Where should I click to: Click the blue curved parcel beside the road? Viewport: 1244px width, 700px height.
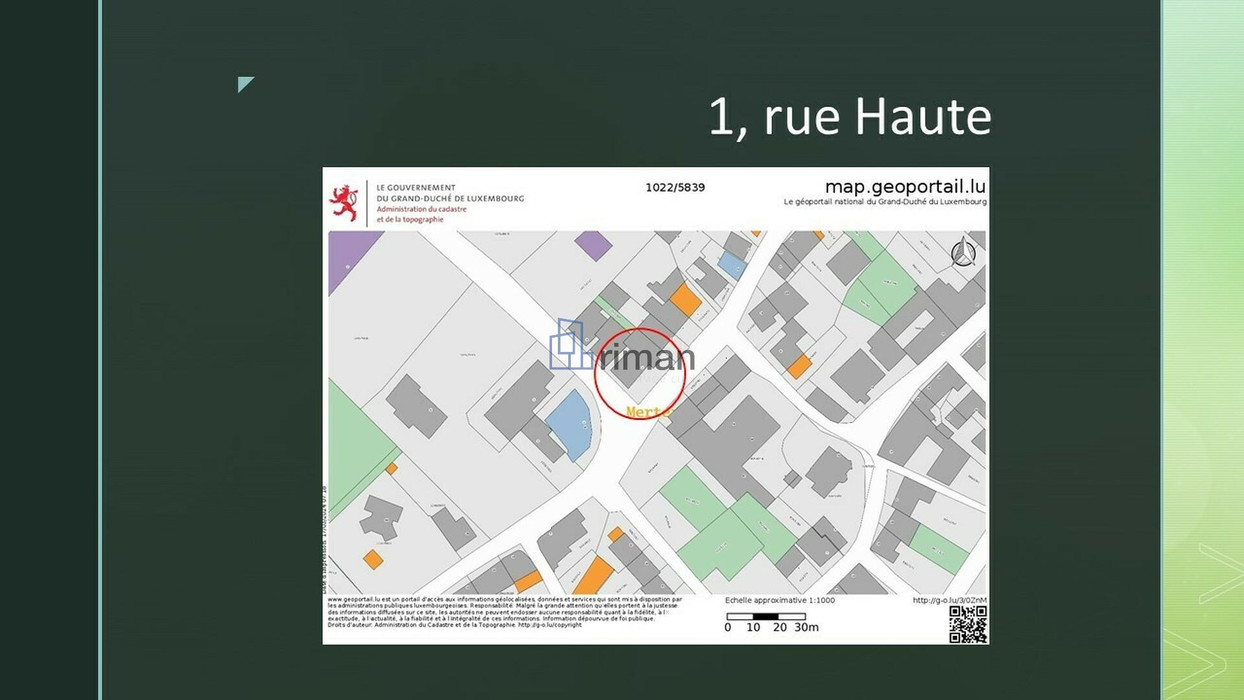[x=569, y=423]
